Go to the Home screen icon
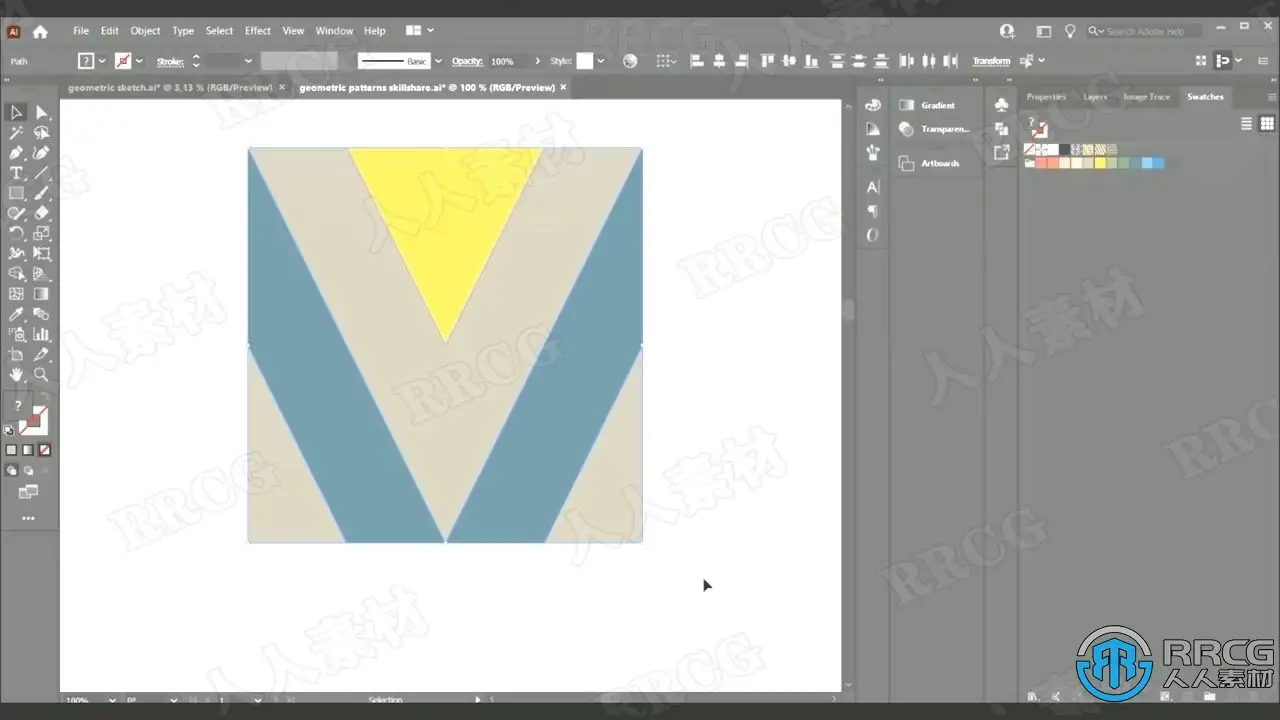1280x720 pixels. (x=40, y=31)
